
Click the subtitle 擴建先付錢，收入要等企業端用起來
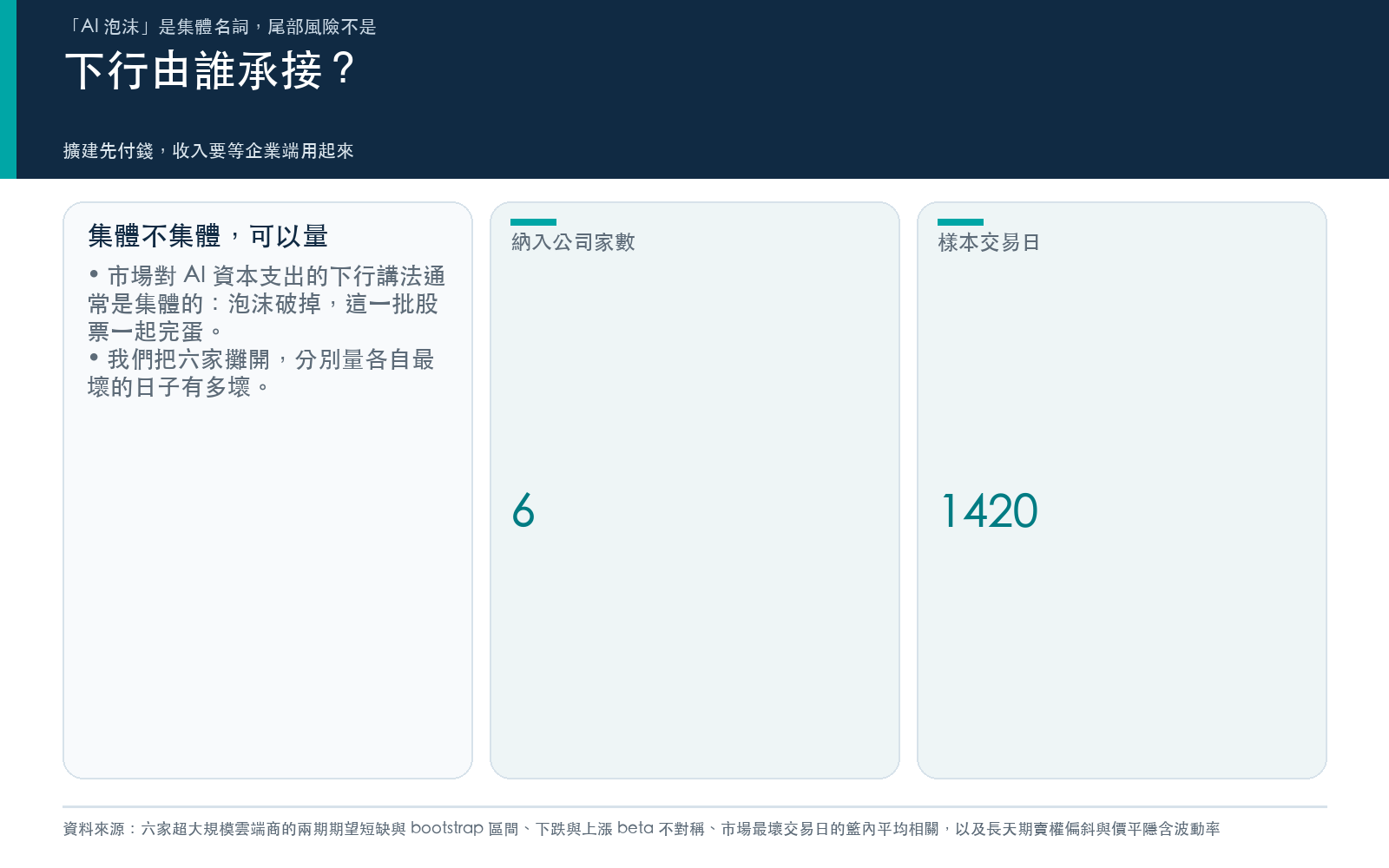(x=208, y=151)
